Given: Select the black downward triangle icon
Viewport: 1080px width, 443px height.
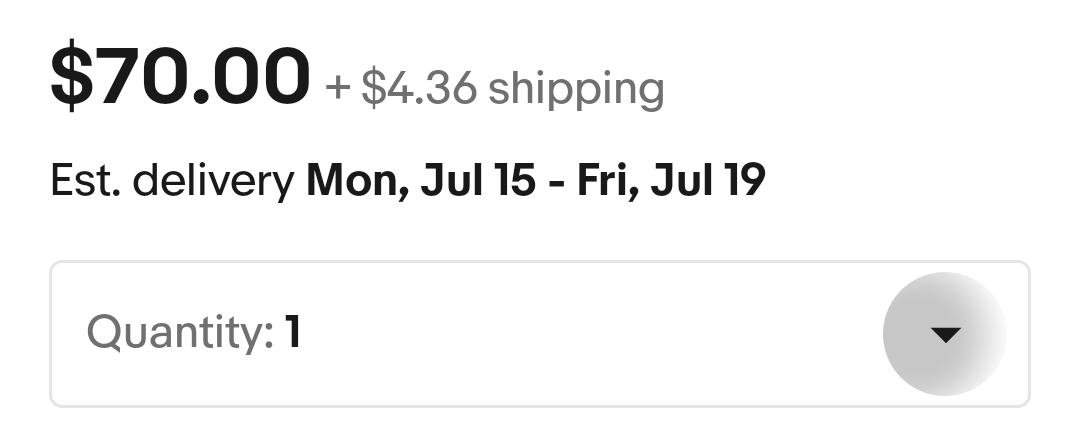Looking at the screenshot, I should point(944,335).
